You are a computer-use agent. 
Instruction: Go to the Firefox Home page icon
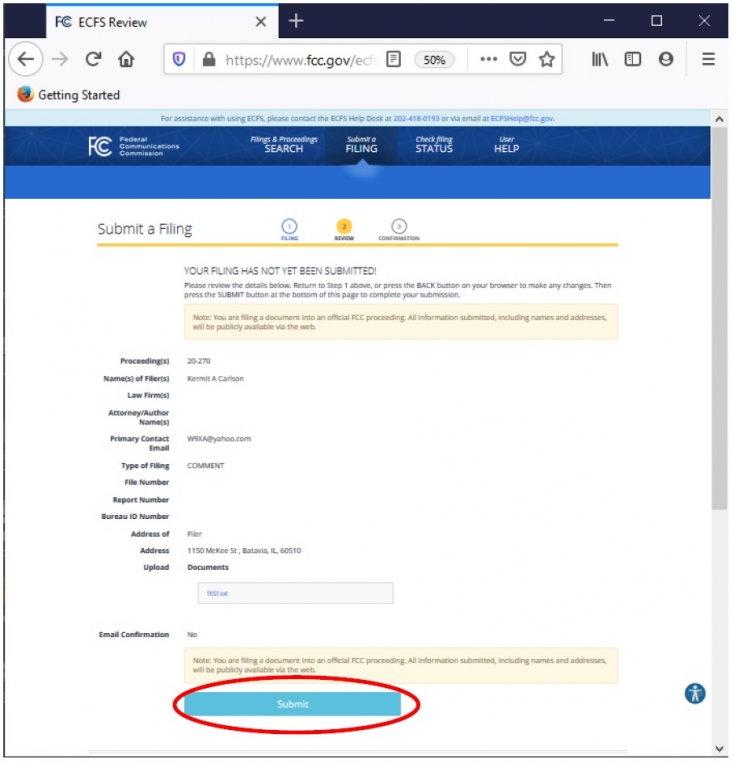point(126,60)
